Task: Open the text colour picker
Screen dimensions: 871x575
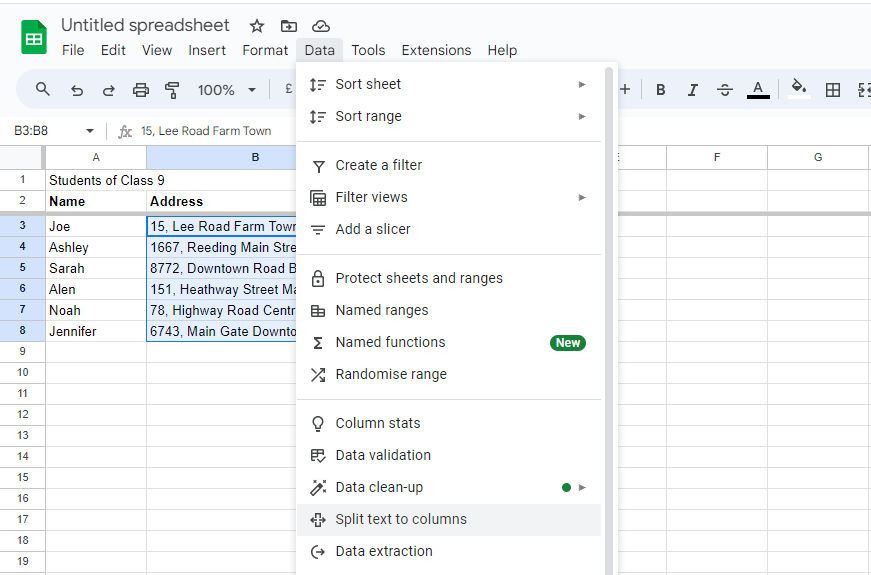Action: coord(758,90)
